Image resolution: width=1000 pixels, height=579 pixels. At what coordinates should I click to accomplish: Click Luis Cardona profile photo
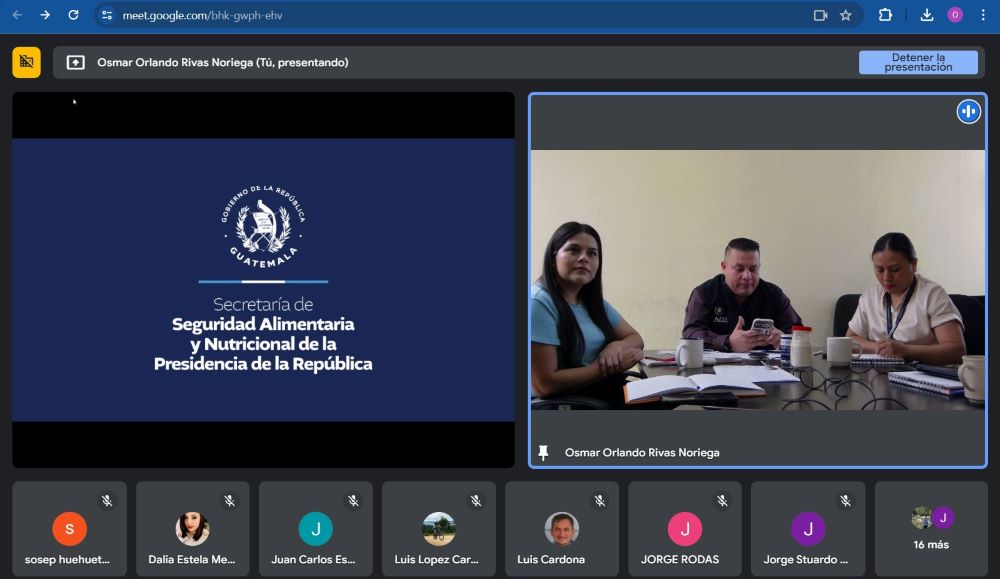pos(562,529)
